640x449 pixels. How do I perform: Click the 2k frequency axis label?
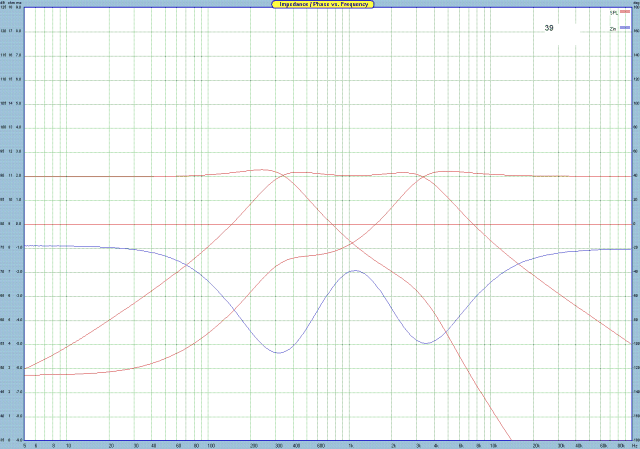click(393, 446)
